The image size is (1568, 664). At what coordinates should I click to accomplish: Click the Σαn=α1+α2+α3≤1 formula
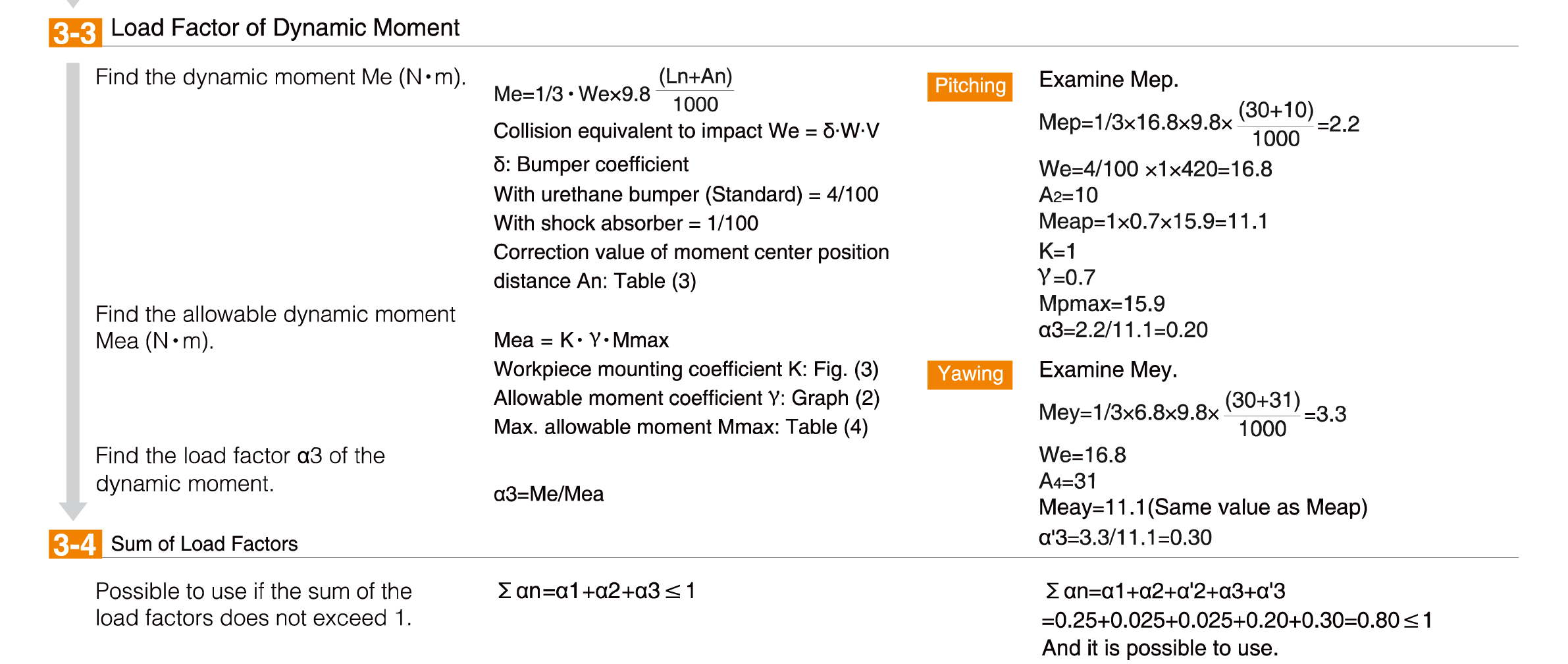point(596,591)
